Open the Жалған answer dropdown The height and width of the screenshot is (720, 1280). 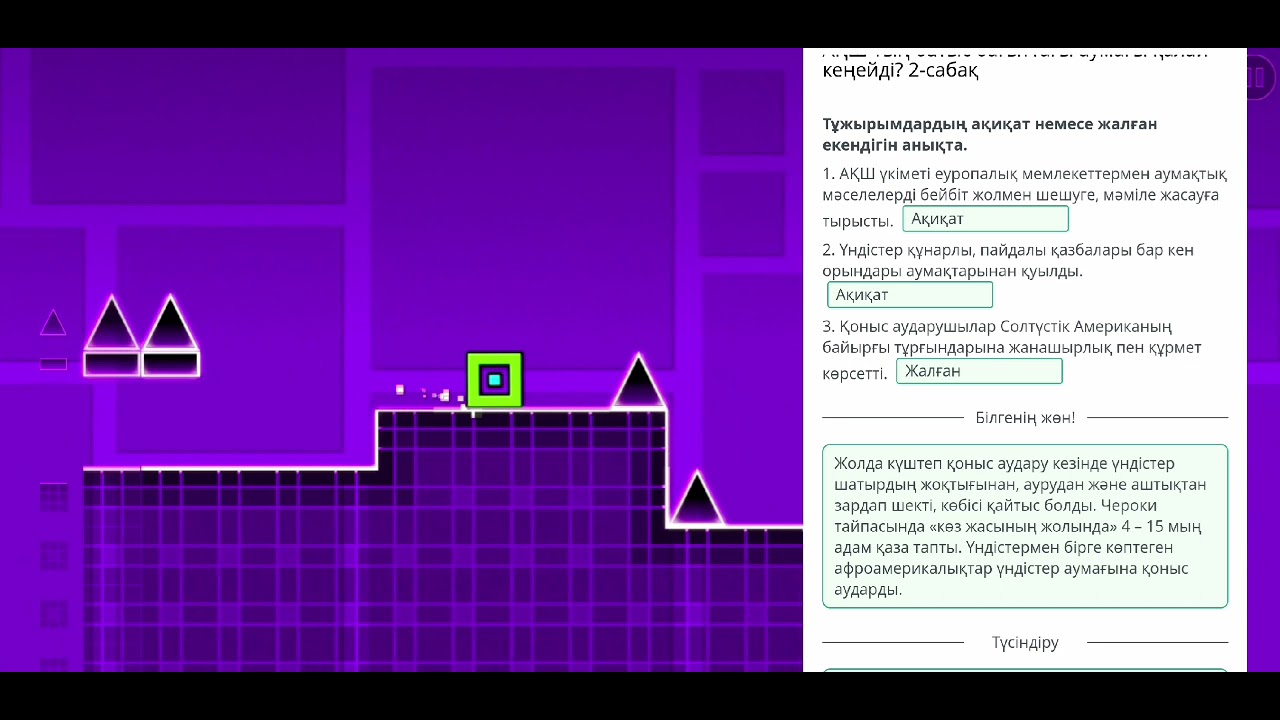(979, 371)
